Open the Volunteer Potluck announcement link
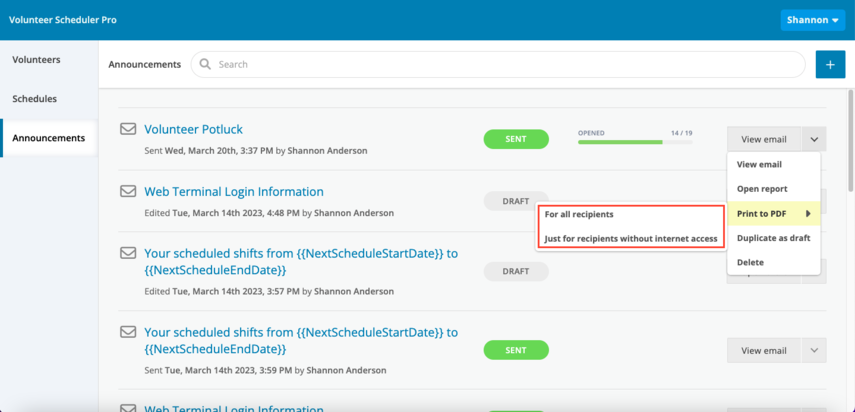Image resolution: width=855 pixels, height=412 pixels. [193, 129]
